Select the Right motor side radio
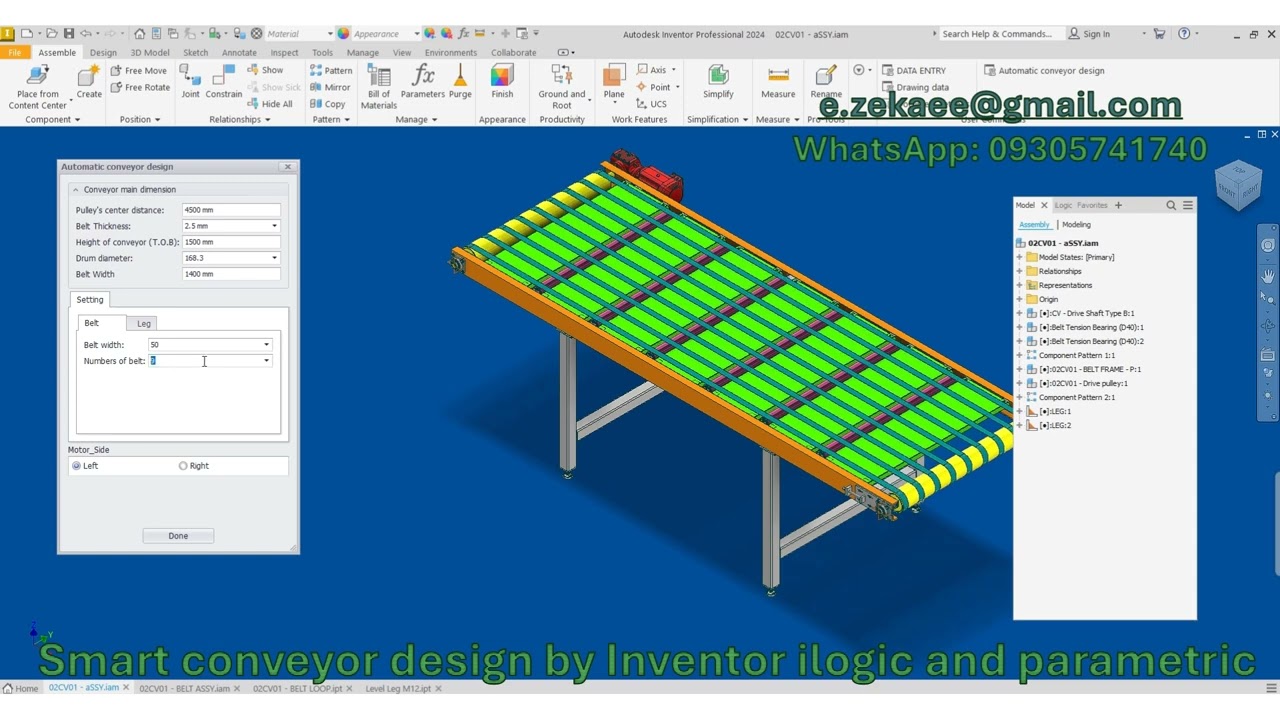 [x=183, y=466]
